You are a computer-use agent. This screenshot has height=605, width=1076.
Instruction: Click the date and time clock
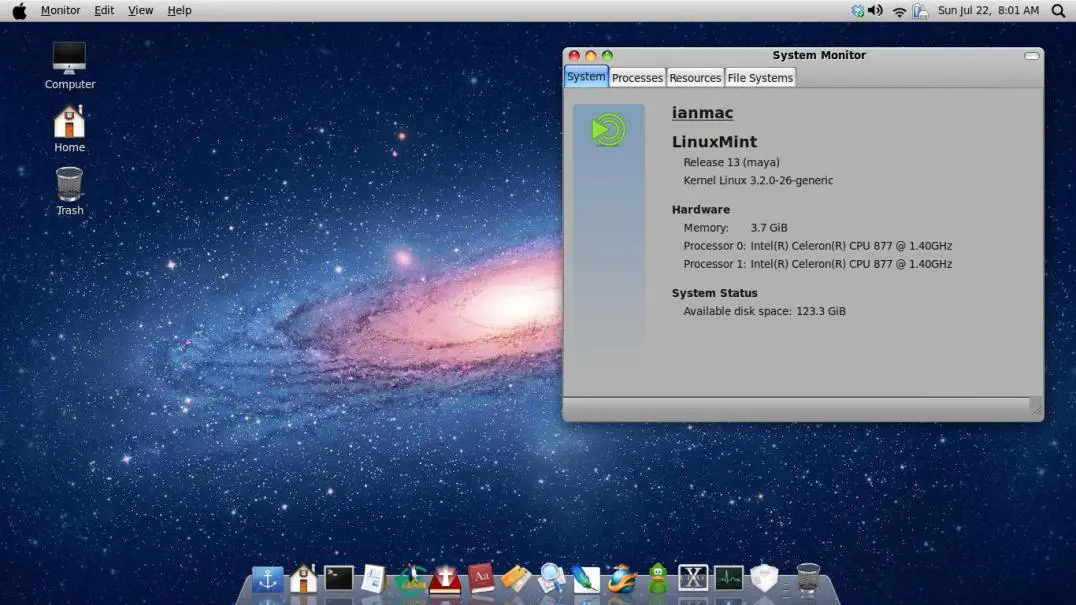point(988,11)
